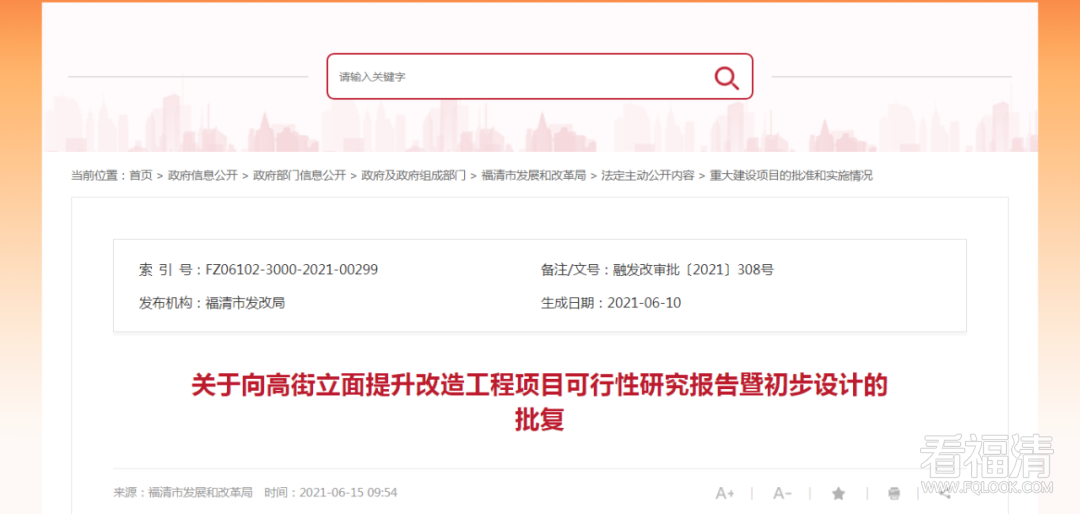Click the star favorite icon
The width and height of the screenshot is (1080, 514).
(x=838, y=493)
